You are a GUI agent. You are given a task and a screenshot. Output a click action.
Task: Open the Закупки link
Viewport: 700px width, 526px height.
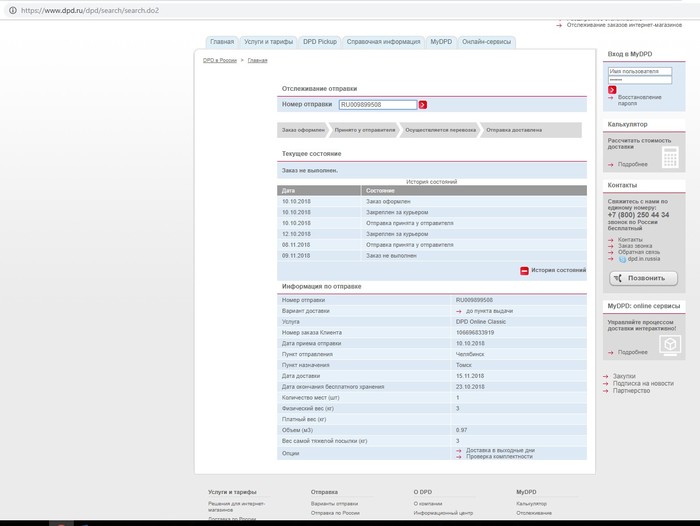click(x=624, y=376)
